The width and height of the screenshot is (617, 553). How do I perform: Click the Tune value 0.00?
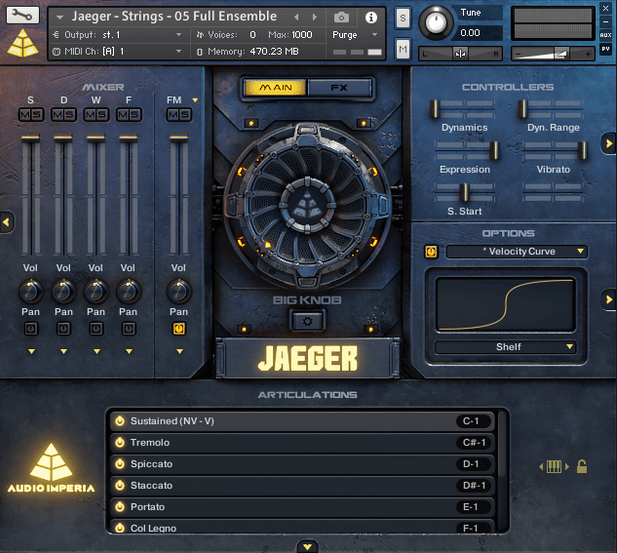point(470,33)
